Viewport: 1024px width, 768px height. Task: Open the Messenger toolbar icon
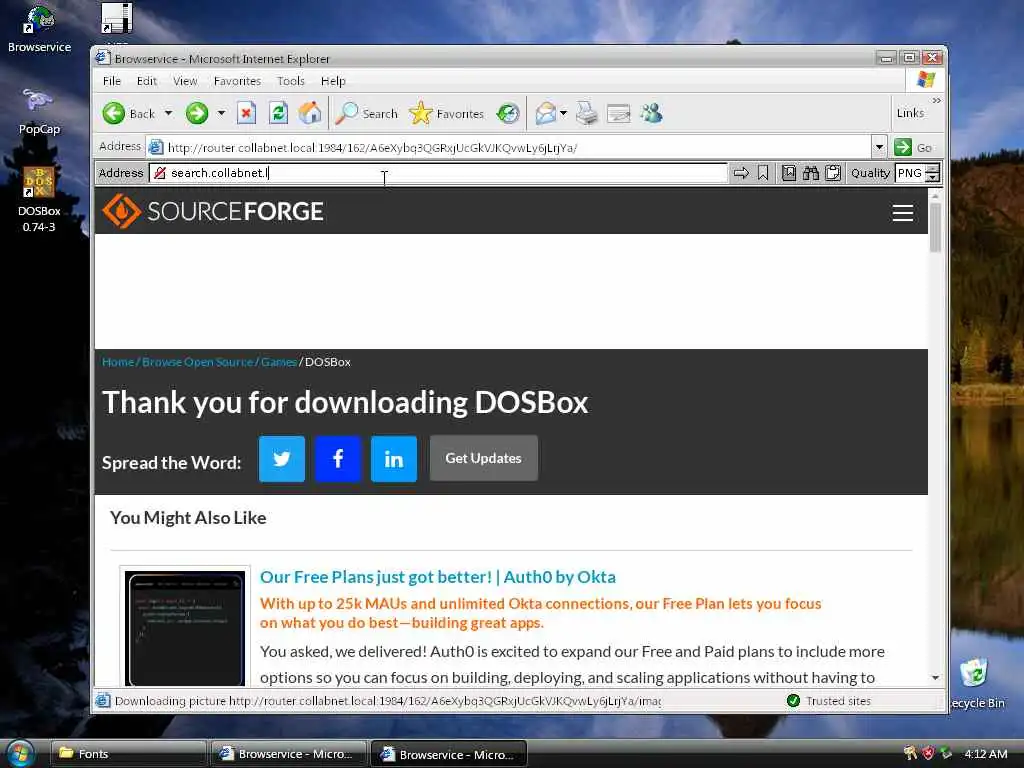(651, 114)
